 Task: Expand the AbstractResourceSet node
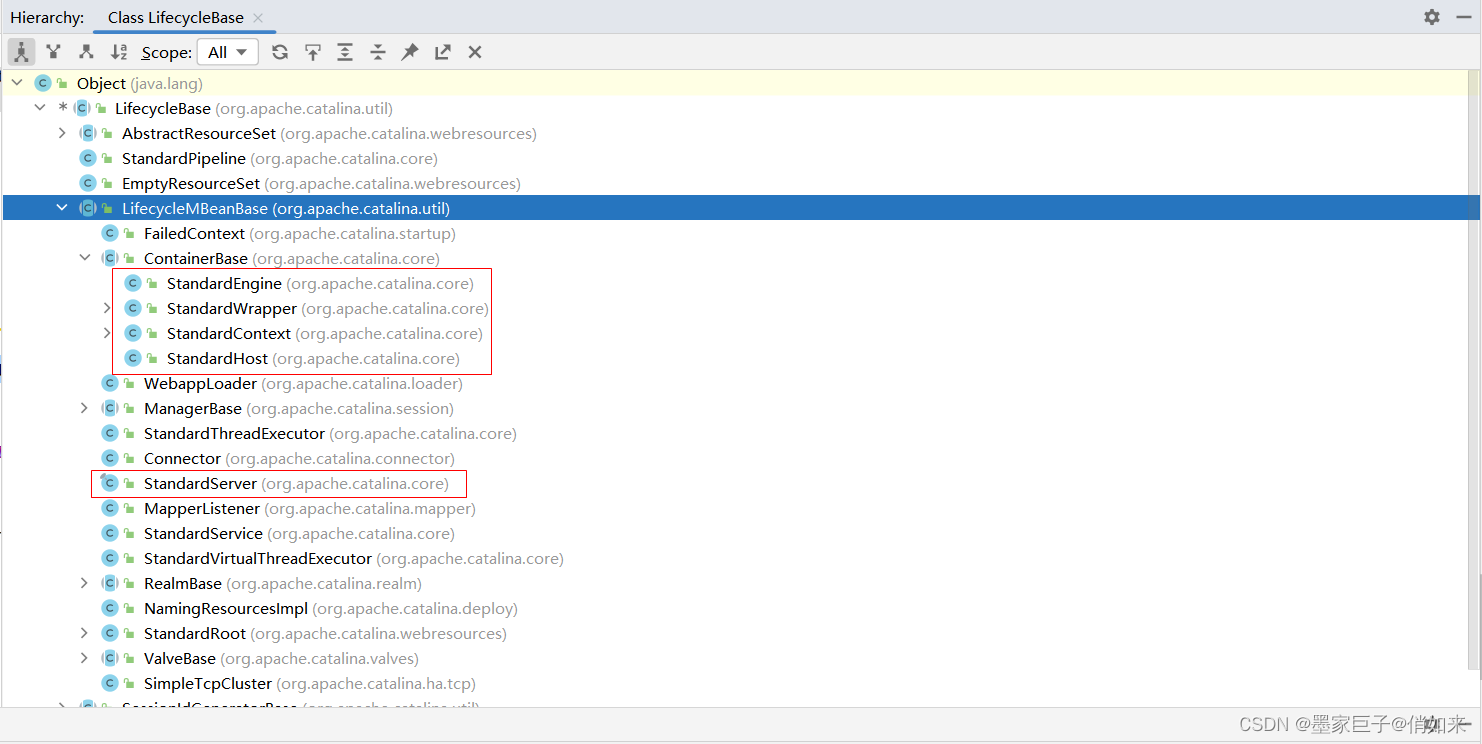(x=62, y=133)
